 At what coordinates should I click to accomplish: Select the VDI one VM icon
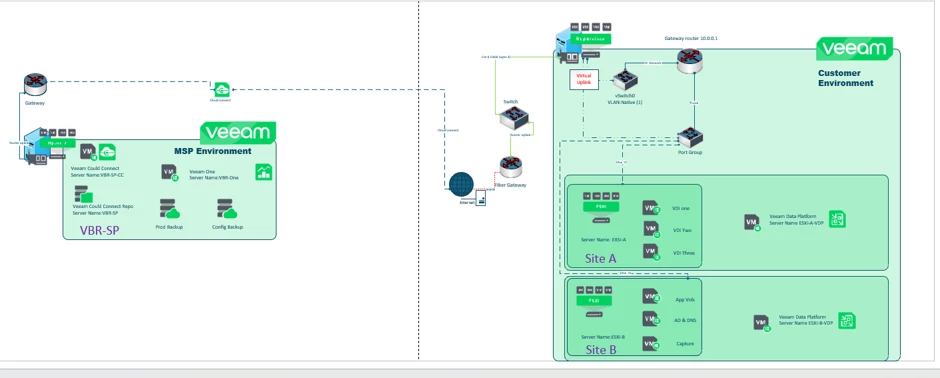[651, 208]
